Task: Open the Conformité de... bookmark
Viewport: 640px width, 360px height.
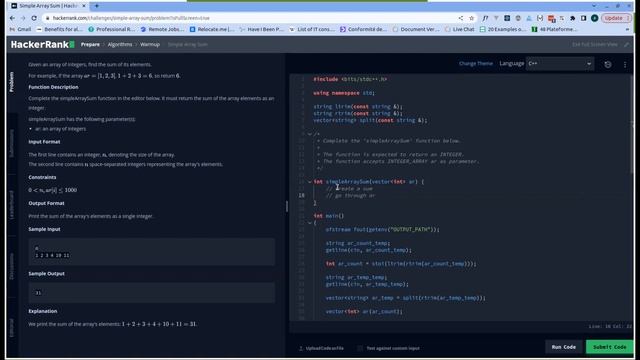Action: [x=363, y=29]
